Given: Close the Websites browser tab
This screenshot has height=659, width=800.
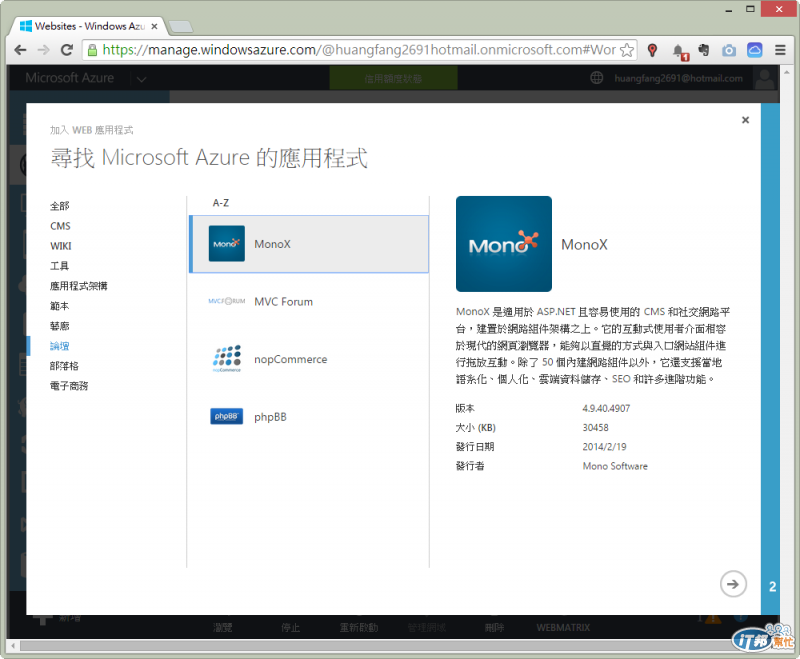Looking at the screenshot, I should pos(154,26).
